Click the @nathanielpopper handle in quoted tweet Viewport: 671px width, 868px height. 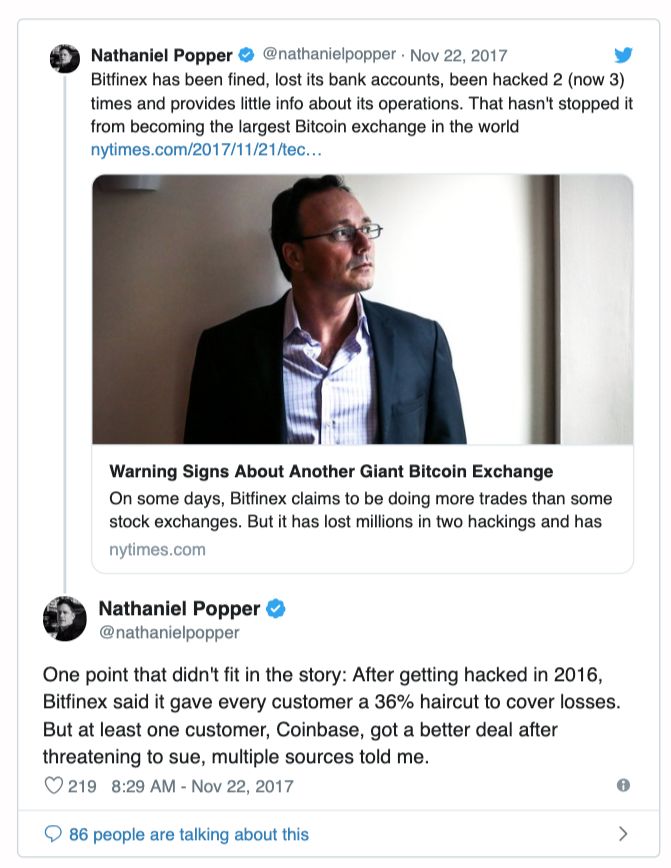tap(329, 56)
